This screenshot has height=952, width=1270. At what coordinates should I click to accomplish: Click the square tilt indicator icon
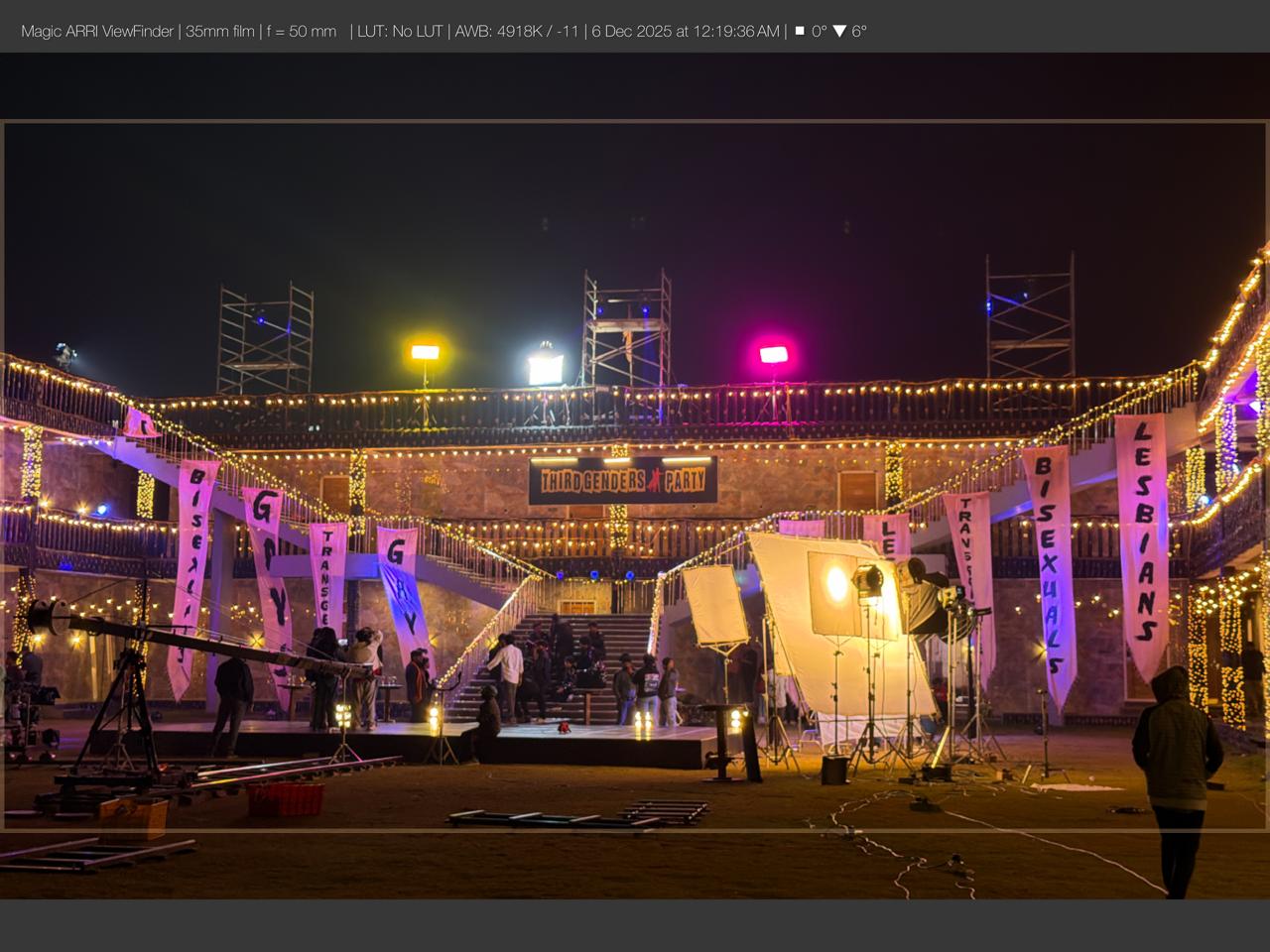(x=800, y=31)
